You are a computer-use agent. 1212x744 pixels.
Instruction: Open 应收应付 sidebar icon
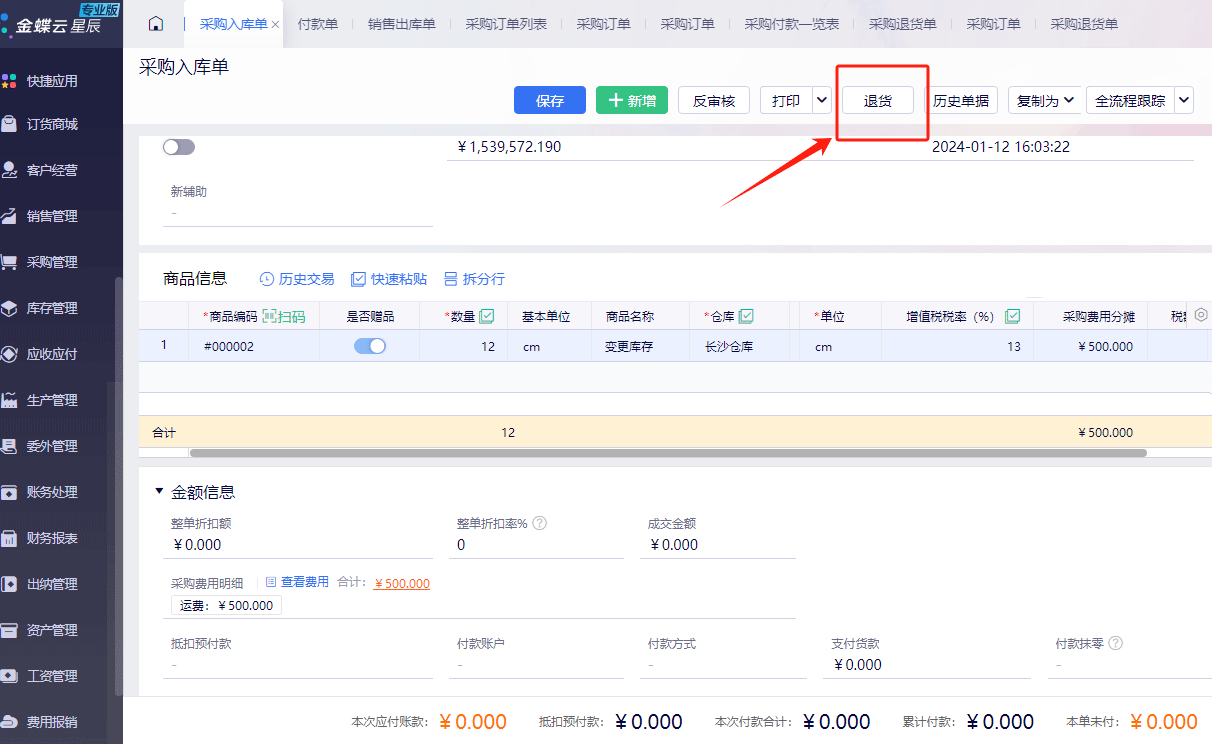9,354
